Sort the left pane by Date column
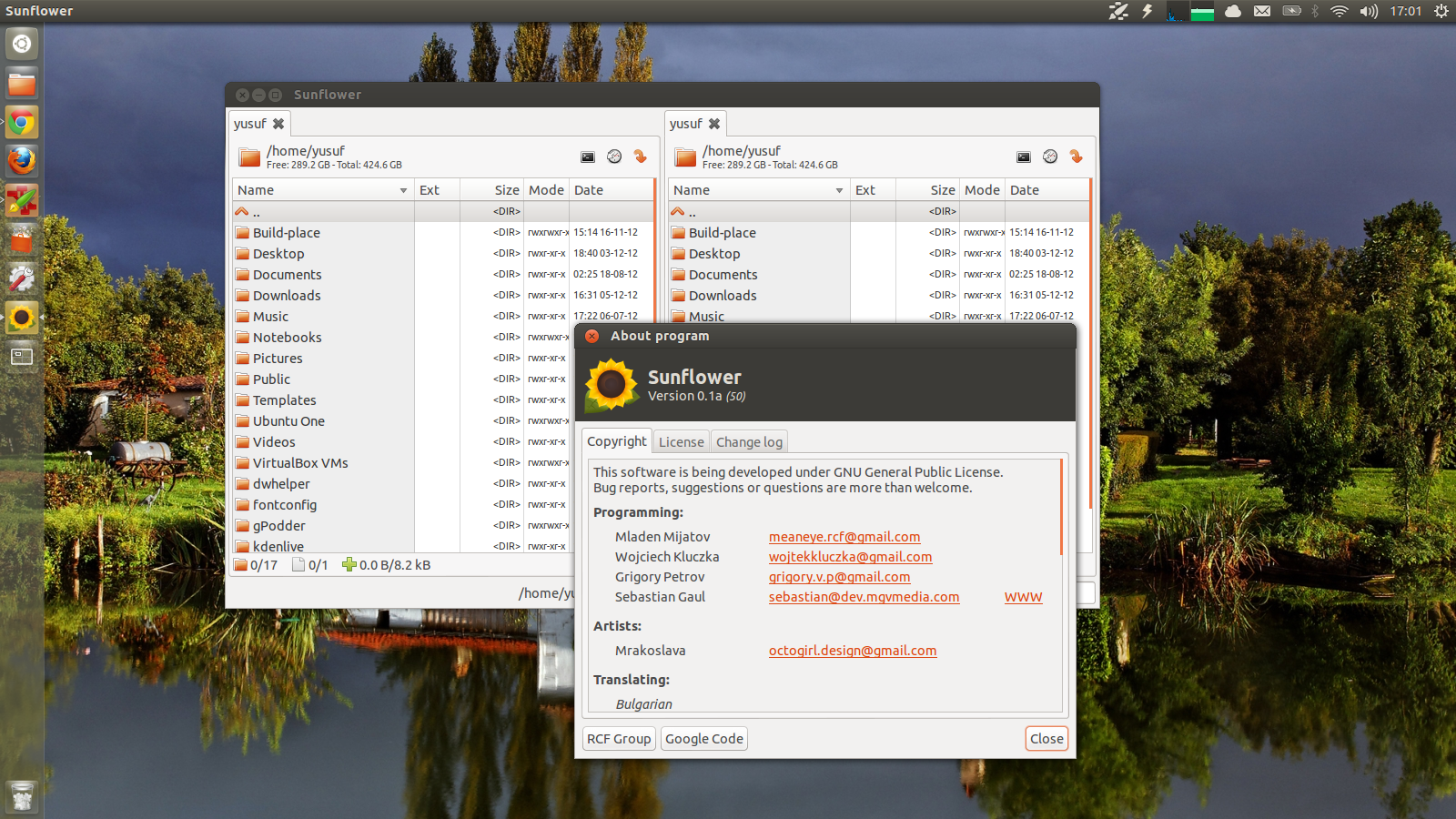 (611, 190)
